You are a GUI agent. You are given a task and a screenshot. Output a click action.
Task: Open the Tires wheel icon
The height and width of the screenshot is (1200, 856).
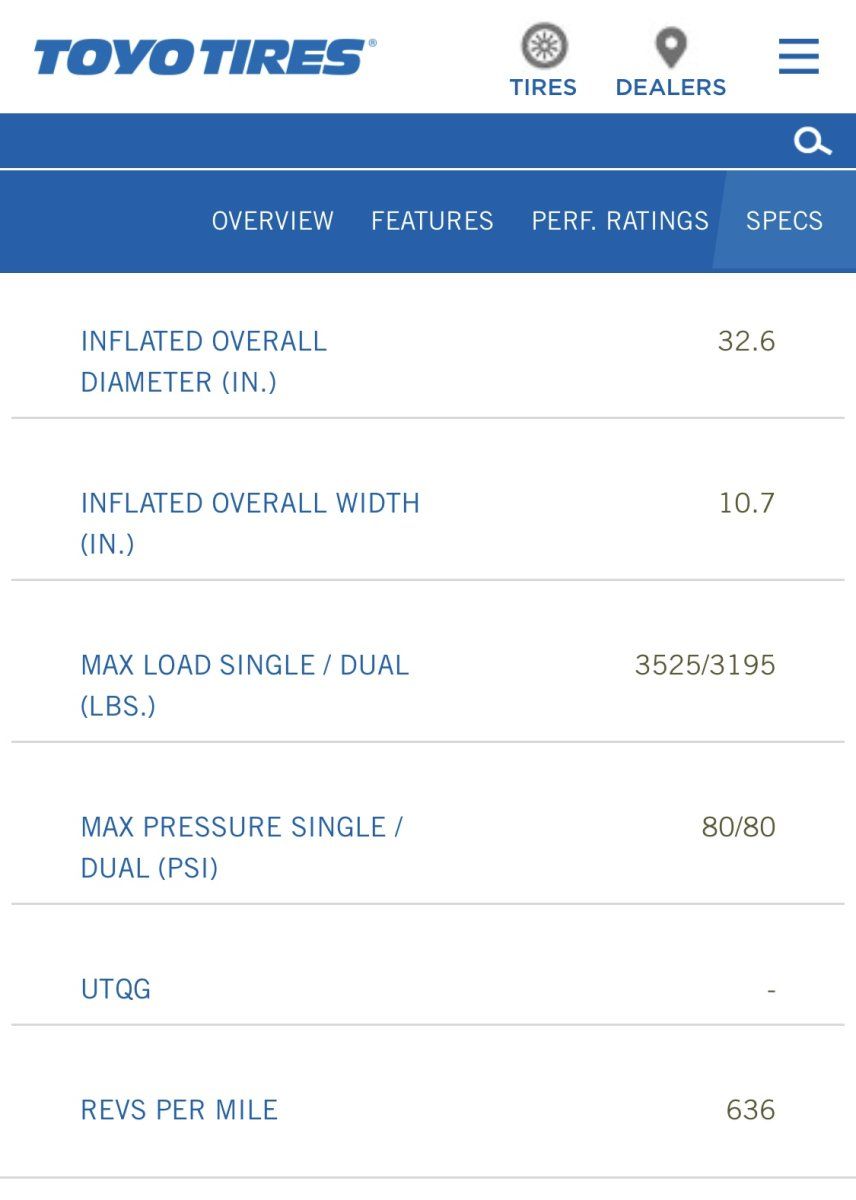pyautogui.click(x=544, y=47)
